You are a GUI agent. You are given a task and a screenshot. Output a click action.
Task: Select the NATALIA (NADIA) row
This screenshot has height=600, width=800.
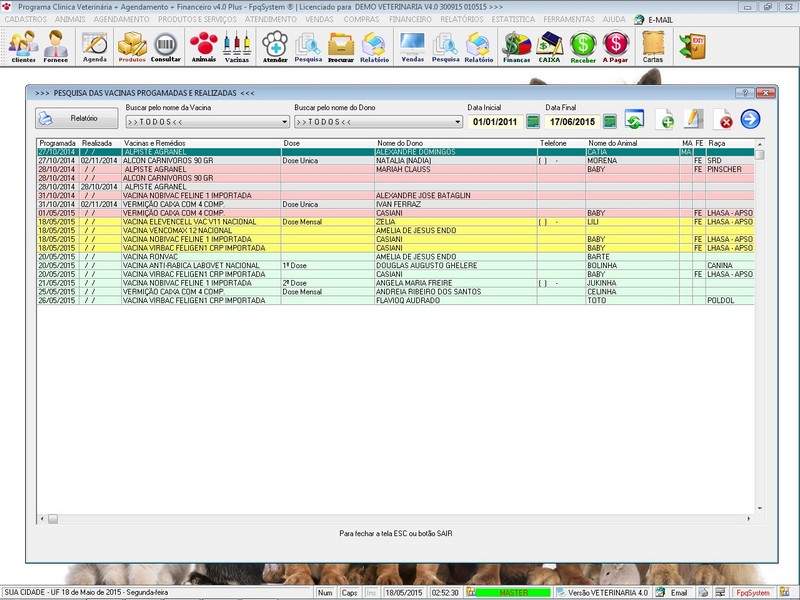(395, 161)
